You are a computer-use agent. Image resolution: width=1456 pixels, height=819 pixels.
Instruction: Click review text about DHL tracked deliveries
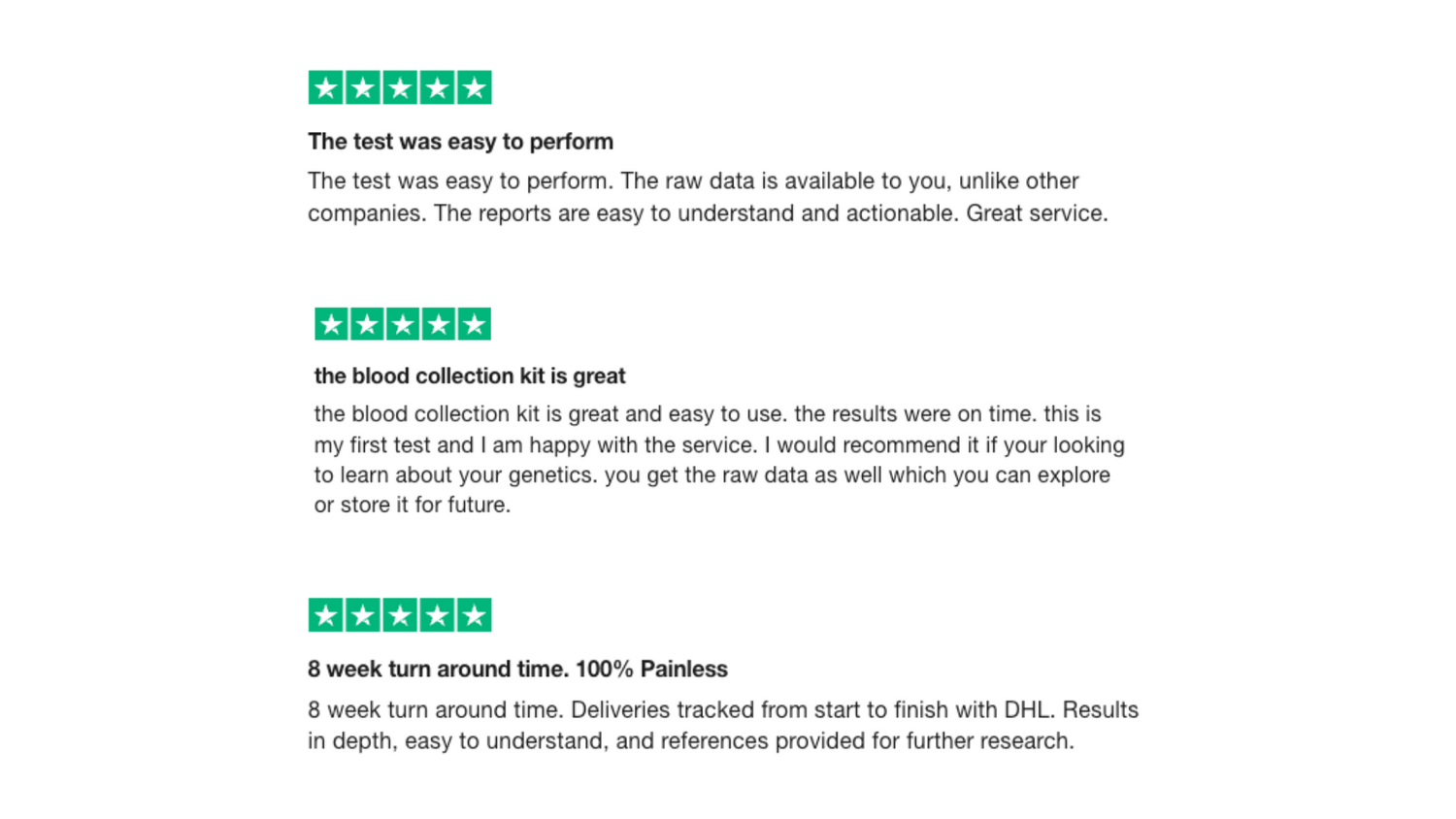point(723,725)
